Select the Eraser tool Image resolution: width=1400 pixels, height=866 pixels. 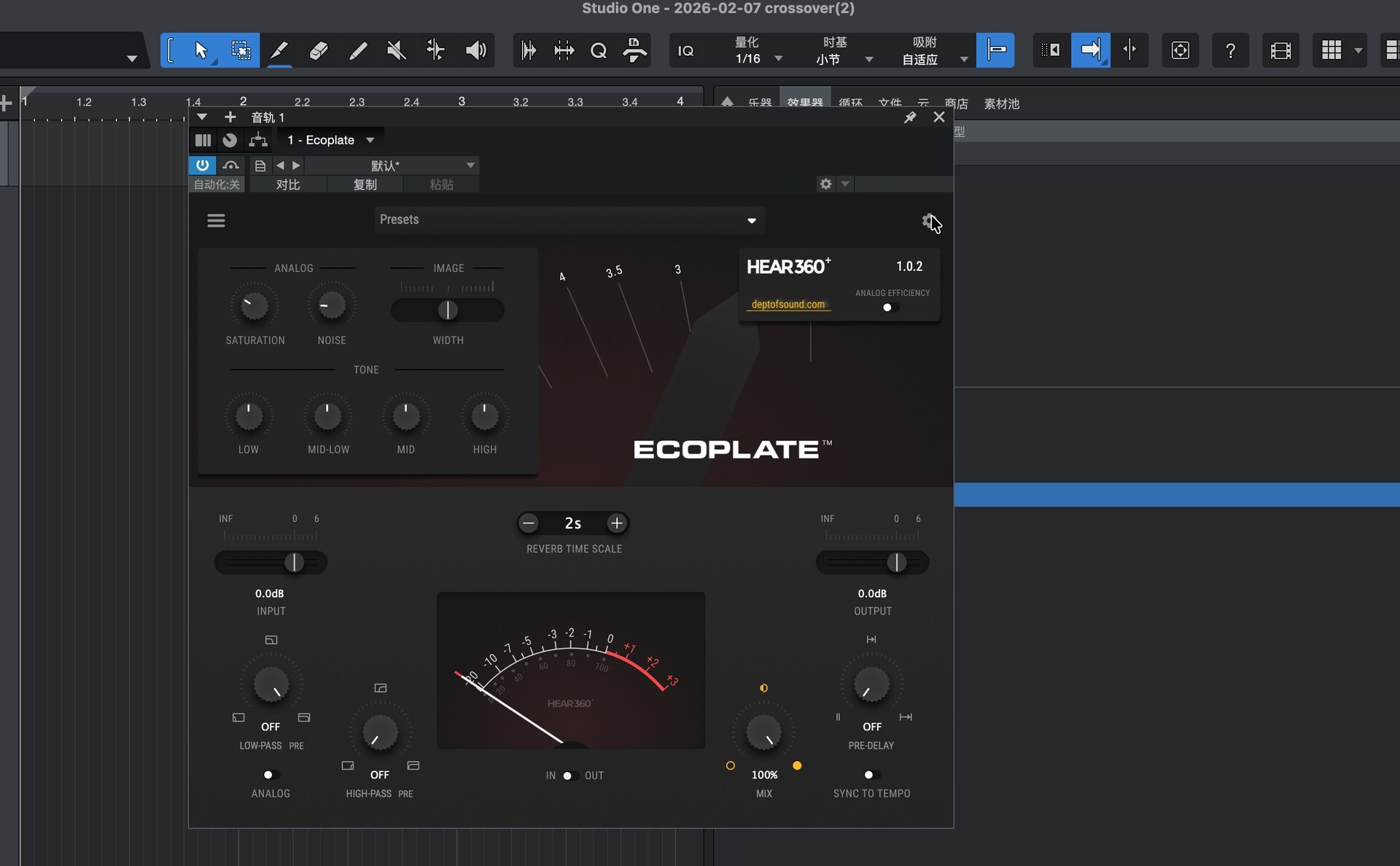click(318, 50)
